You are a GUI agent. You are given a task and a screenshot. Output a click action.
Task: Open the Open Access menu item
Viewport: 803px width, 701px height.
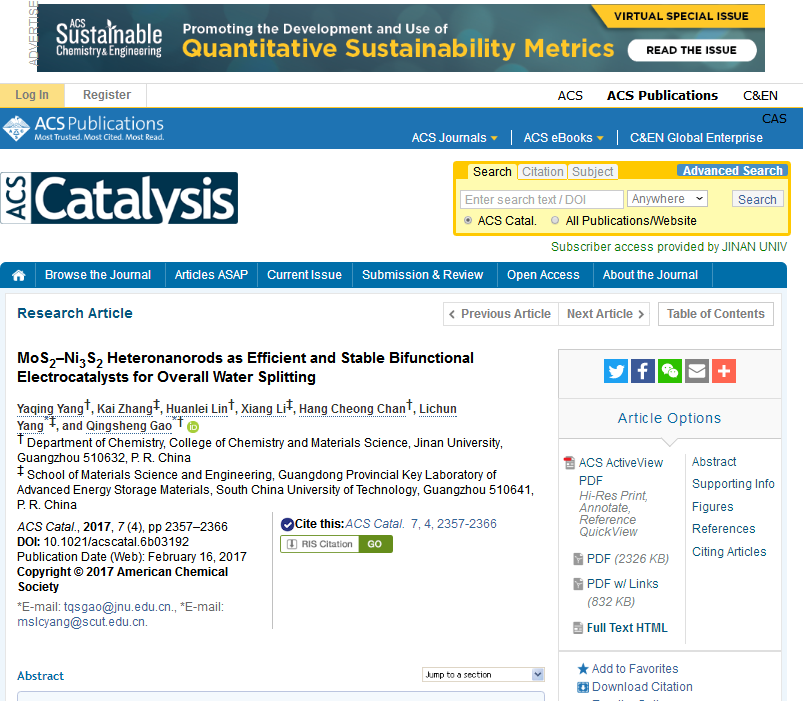point(543,275)
